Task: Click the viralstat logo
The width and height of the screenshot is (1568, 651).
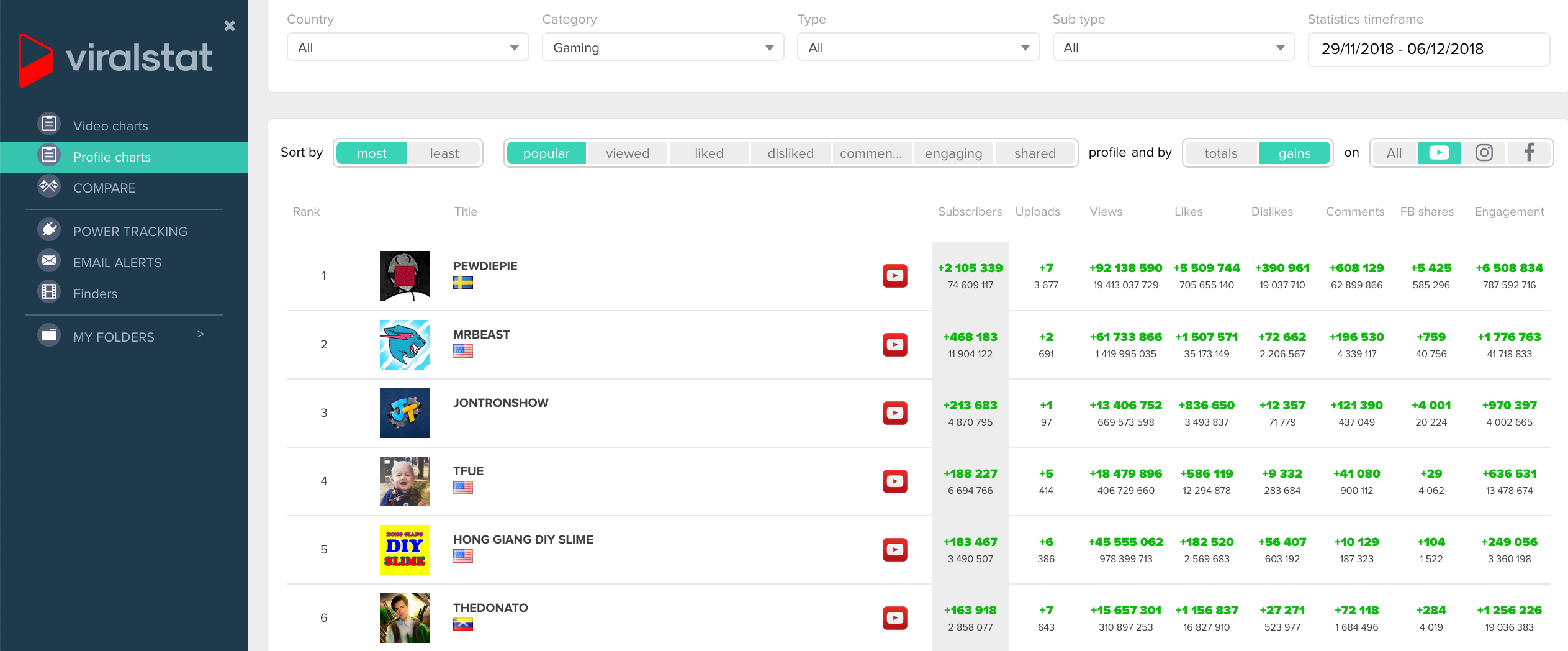Action: pyautogui.click(x=115, y=60)
